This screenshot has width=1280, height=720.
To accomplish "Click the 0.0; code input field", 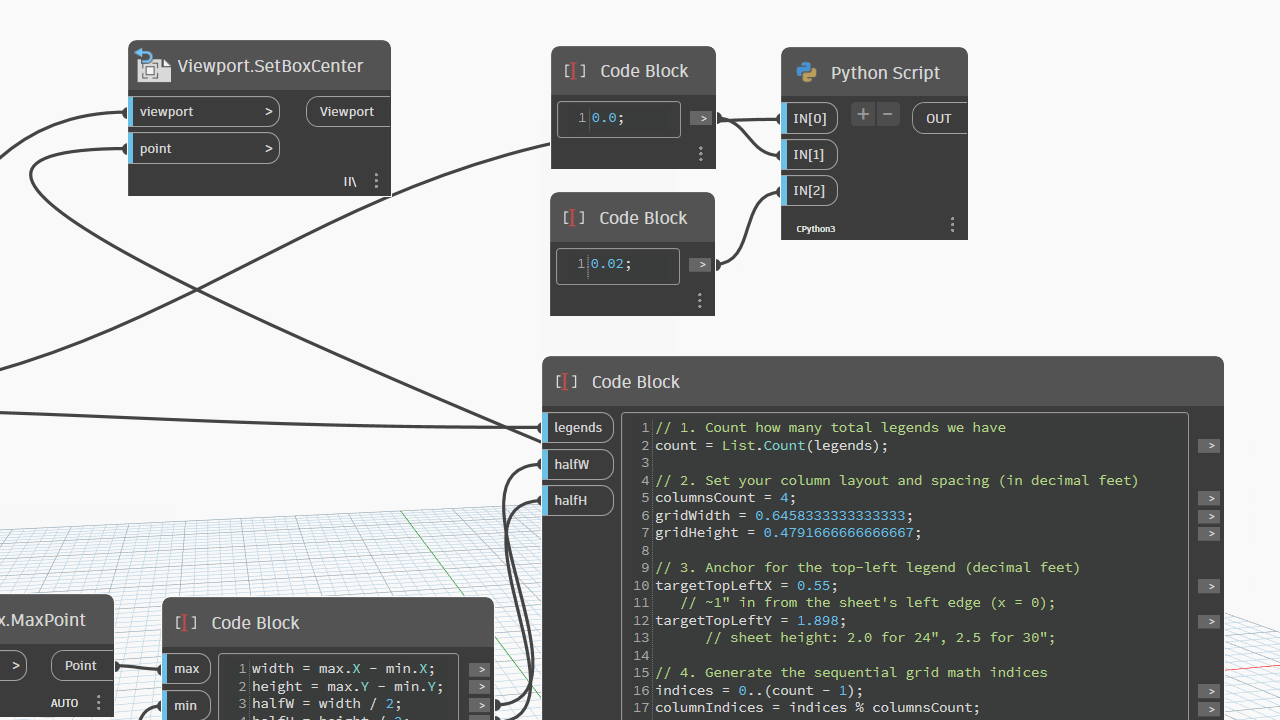I will [619, 119].
